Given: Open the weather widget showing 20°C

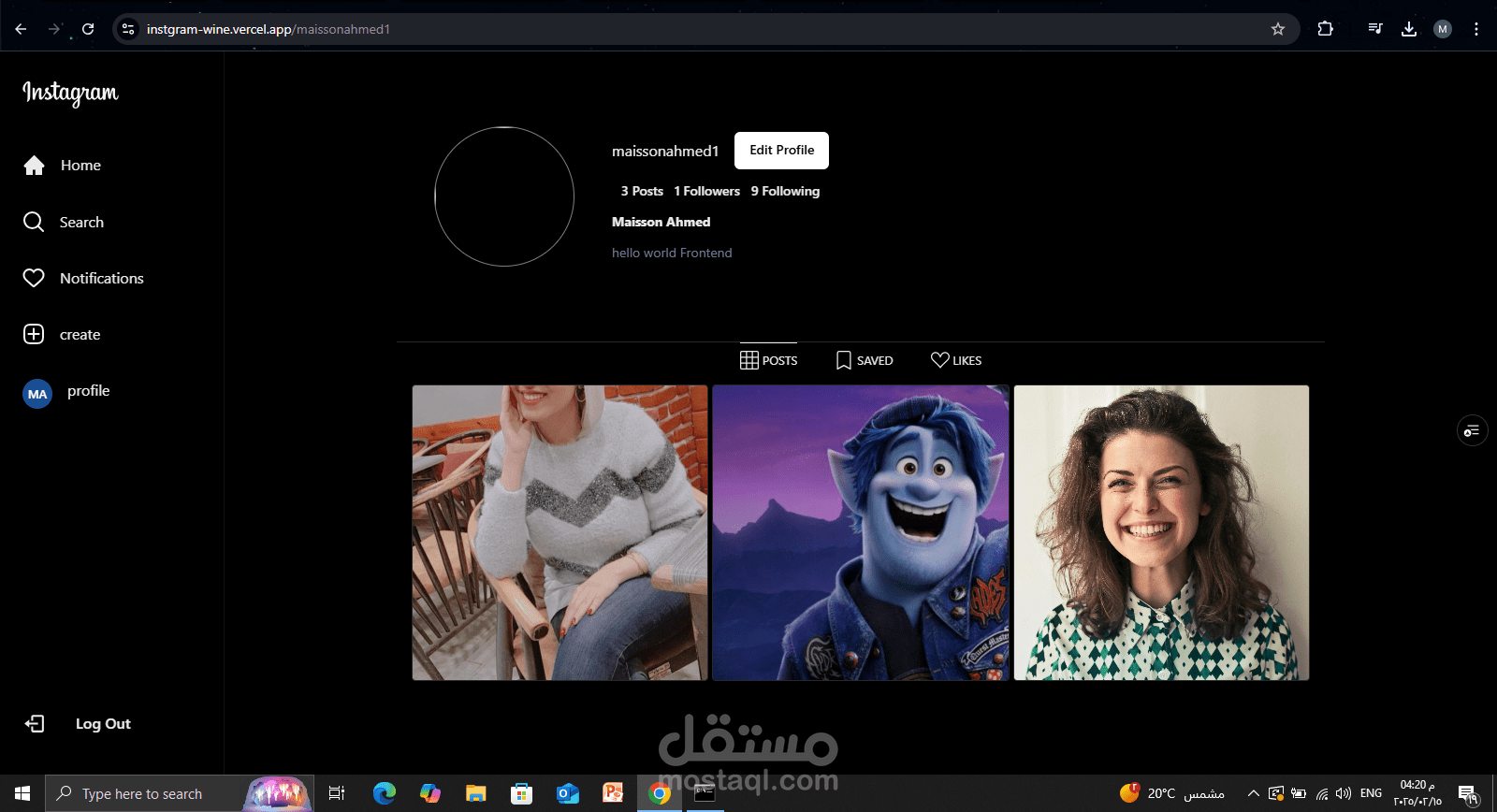Looking at the screenshot, I should click(x=1172, y=793).
